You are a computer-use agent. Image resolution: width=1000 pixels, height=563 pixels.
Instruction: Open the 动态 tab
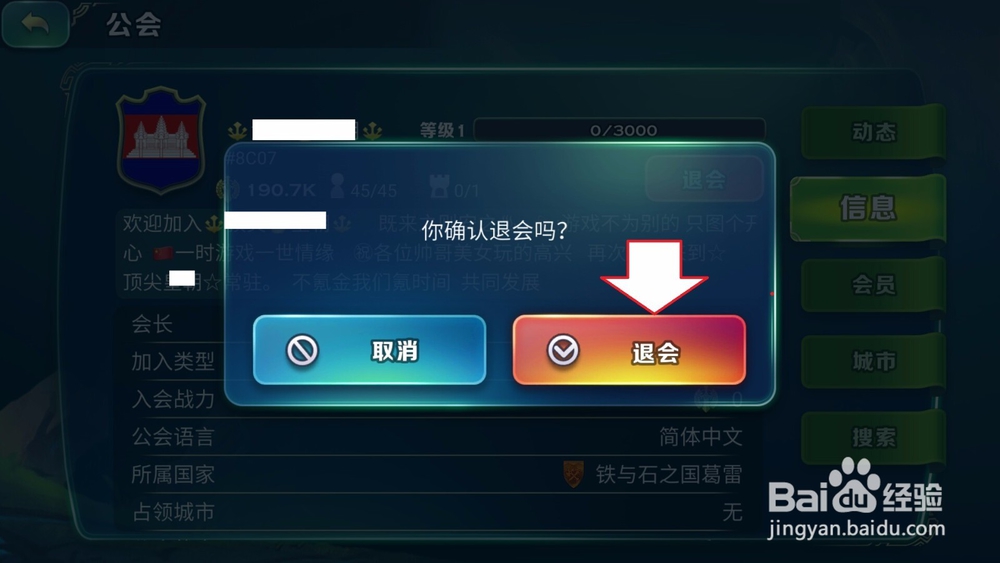point(873,131)
